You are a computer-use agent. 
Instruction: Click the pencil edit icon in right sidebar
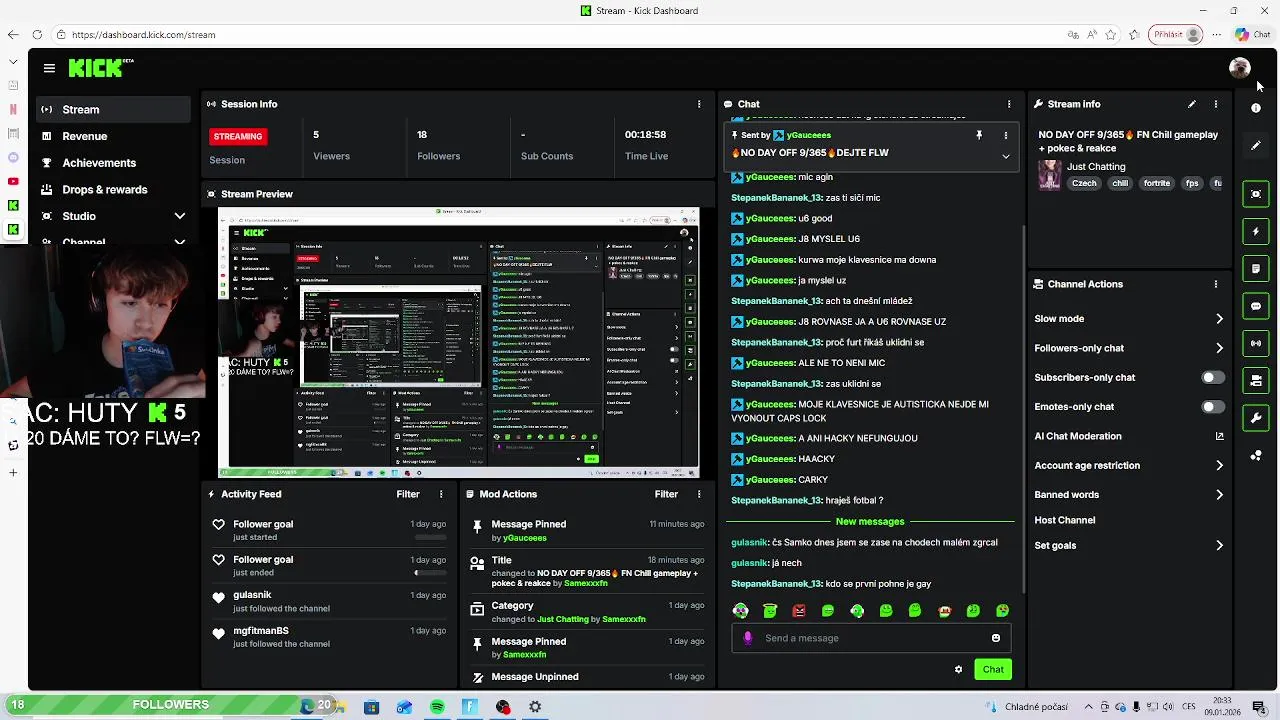point(1256,146)
